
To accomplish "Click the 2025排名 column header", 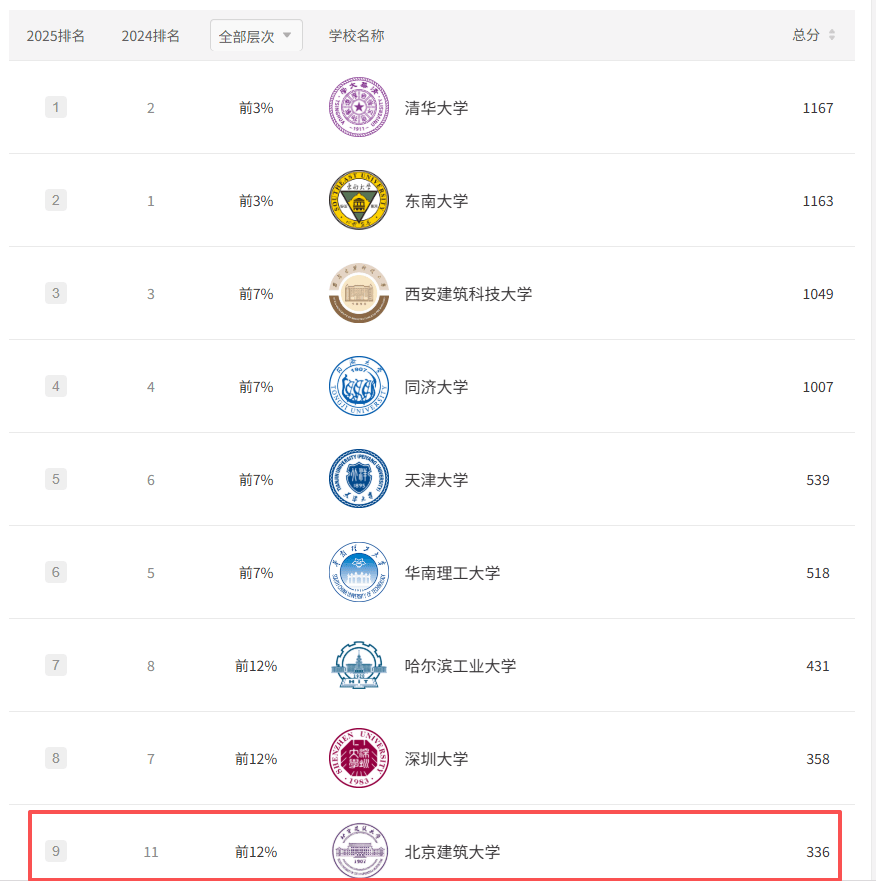I will click(x=56, y=35).
